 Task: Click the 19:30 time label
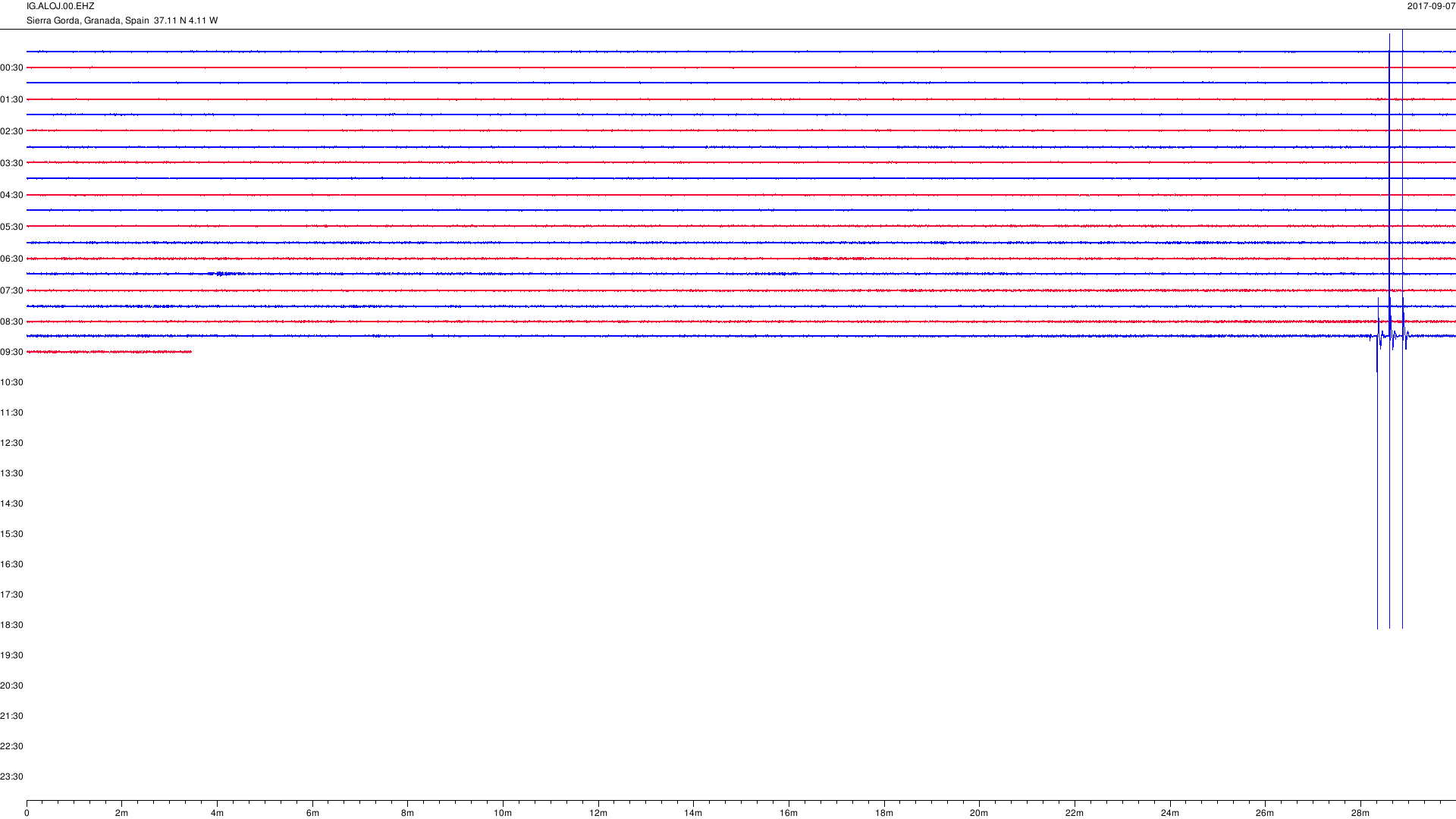(11, 655)
